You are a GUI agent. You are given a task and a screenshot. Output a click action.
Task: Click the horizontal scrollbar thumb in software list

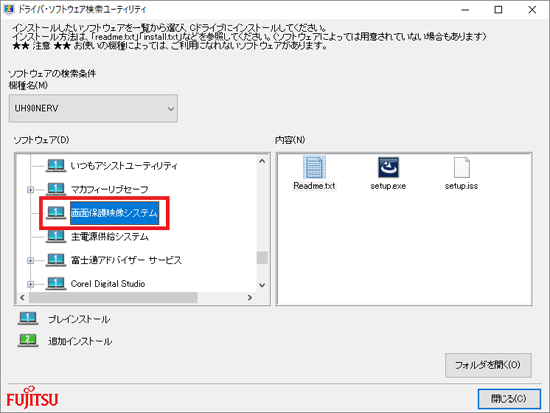coord(113,298)
